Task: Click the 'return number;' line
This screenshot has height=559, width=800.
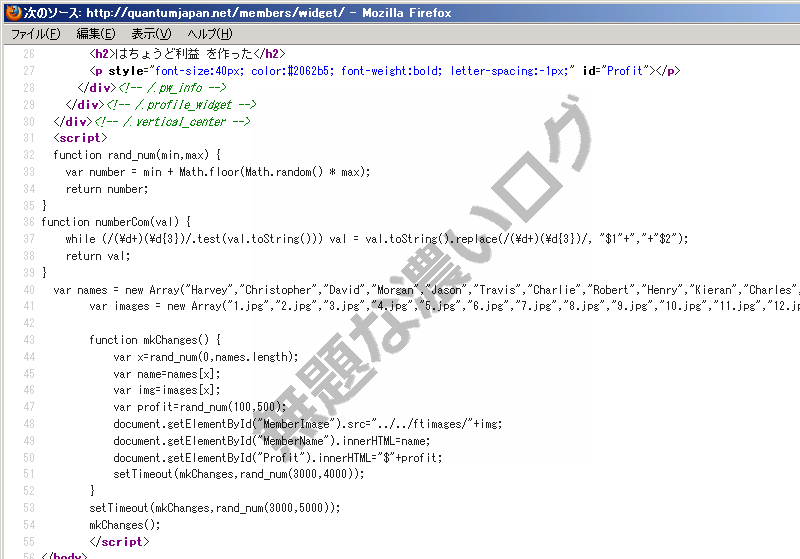Action: tap(107, 189)
